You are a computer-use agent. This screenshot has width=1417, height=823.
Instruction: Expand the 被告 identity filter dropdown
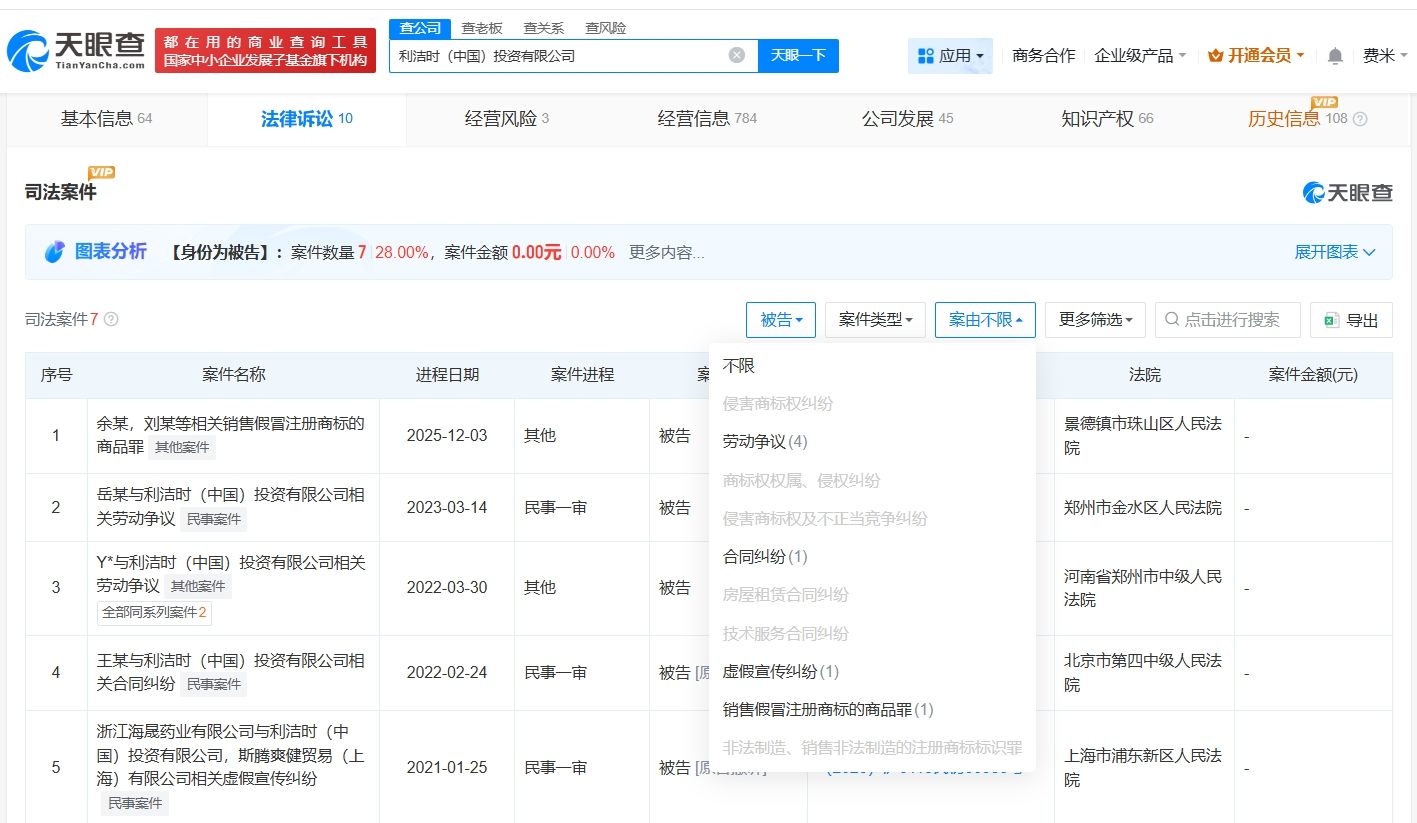coord(781,320)
